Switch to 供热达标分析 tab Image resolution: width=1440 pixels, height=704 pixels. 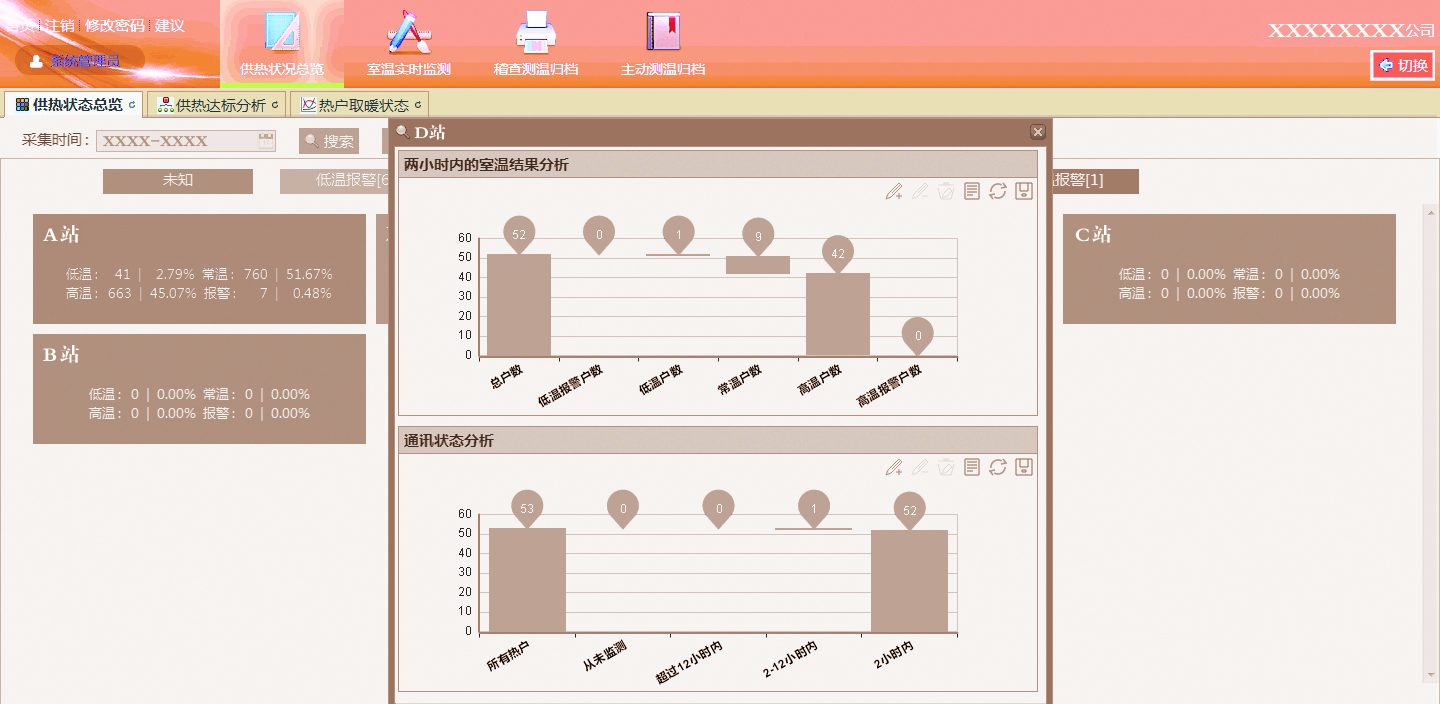(220, 105)
